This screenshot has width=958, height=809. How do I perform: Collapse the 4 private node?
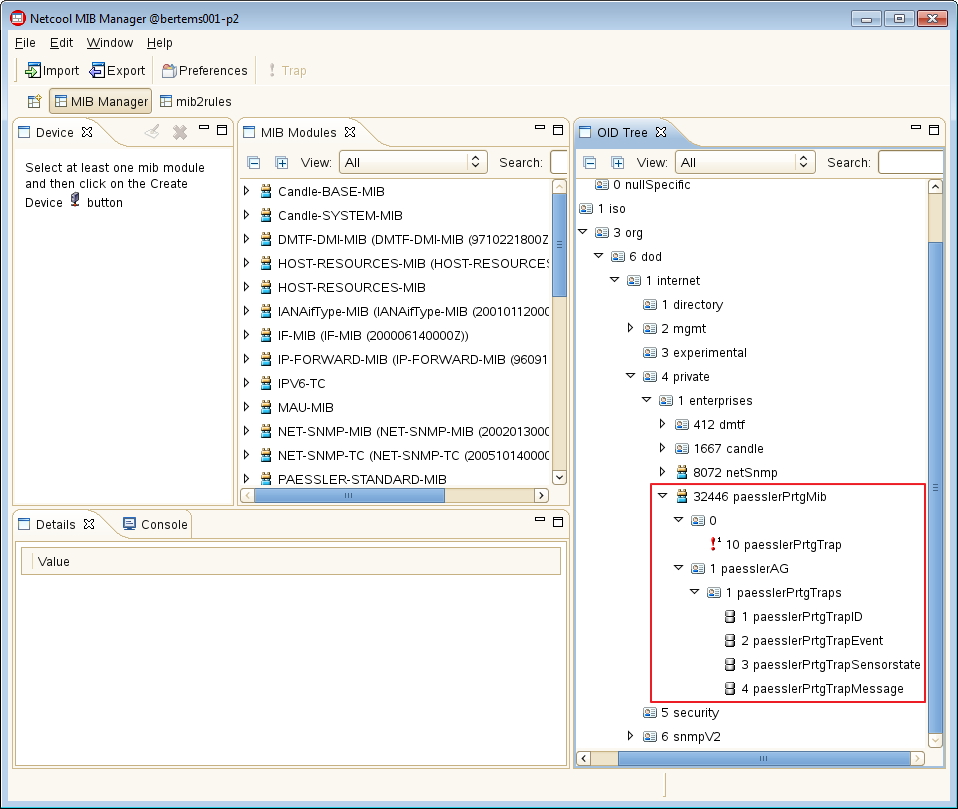[x=631, y=376]
